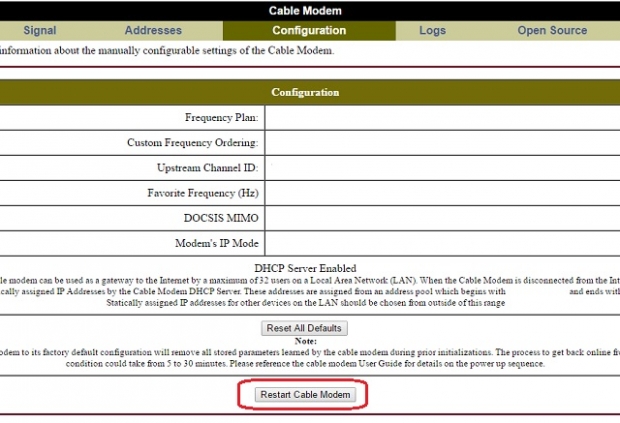Switch to the Addresses tab

[153, 30]
